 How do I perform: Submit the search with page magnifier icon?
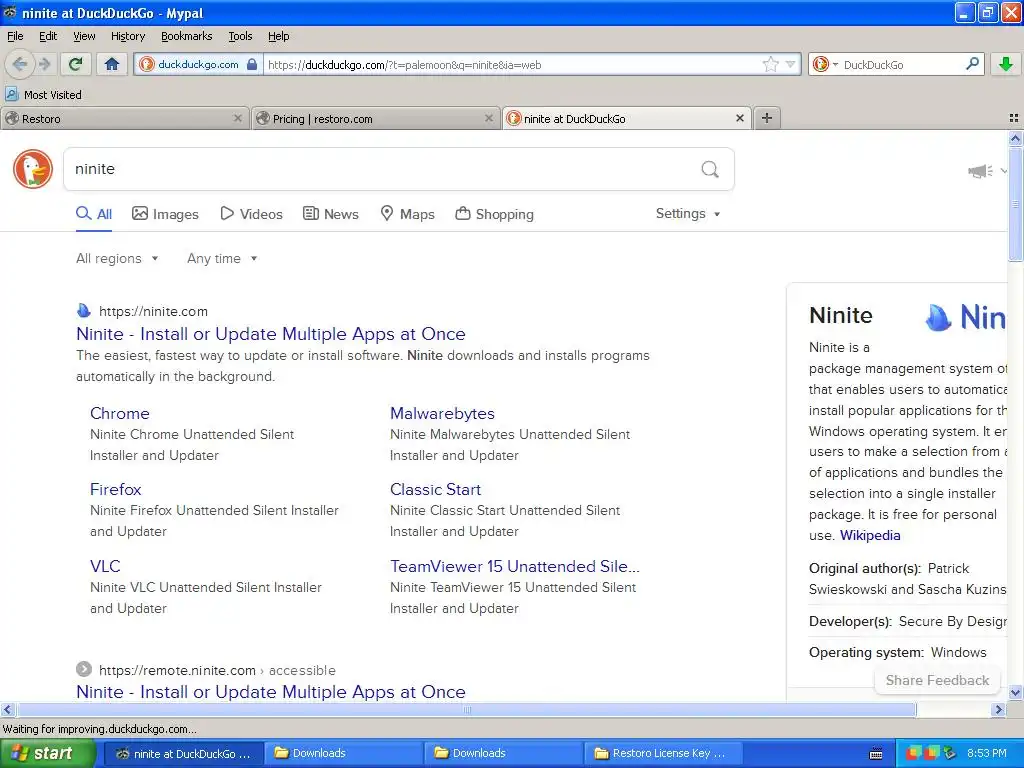point(710,169)
